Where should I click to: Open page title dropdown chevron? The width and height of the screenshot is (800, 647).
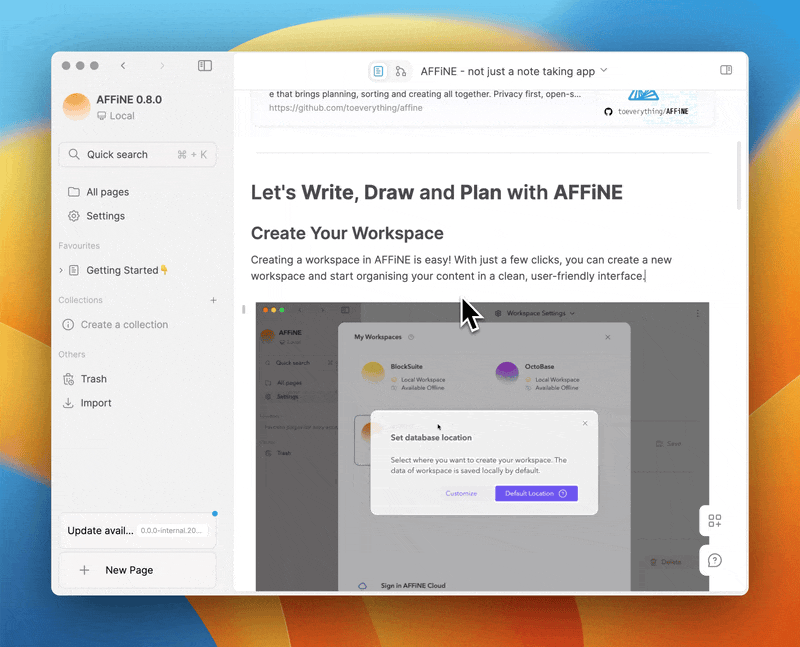(x=604, y=70)
